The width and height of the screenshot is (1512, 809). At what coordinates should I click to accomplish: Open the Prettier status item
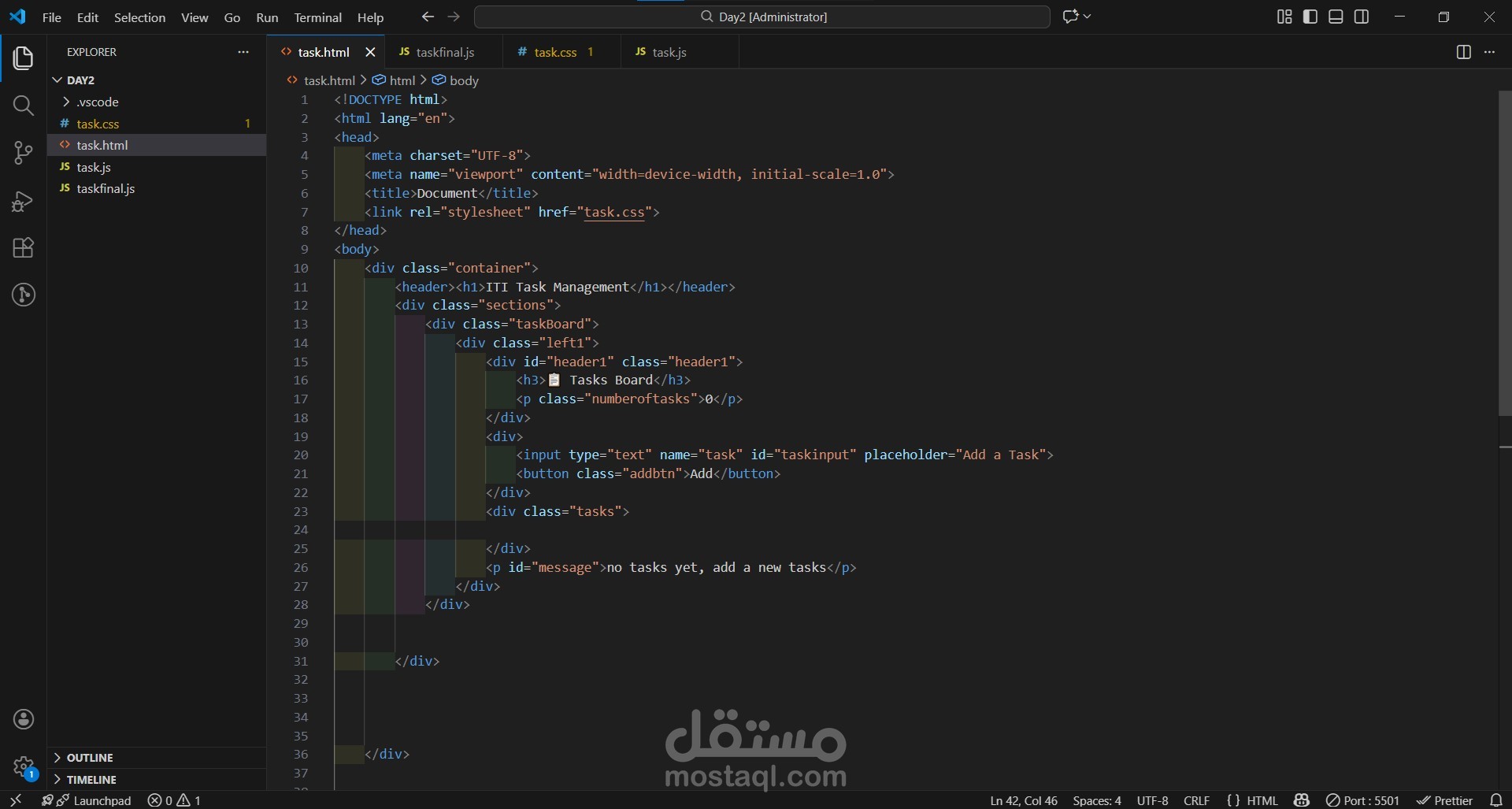coord(1444,800)
